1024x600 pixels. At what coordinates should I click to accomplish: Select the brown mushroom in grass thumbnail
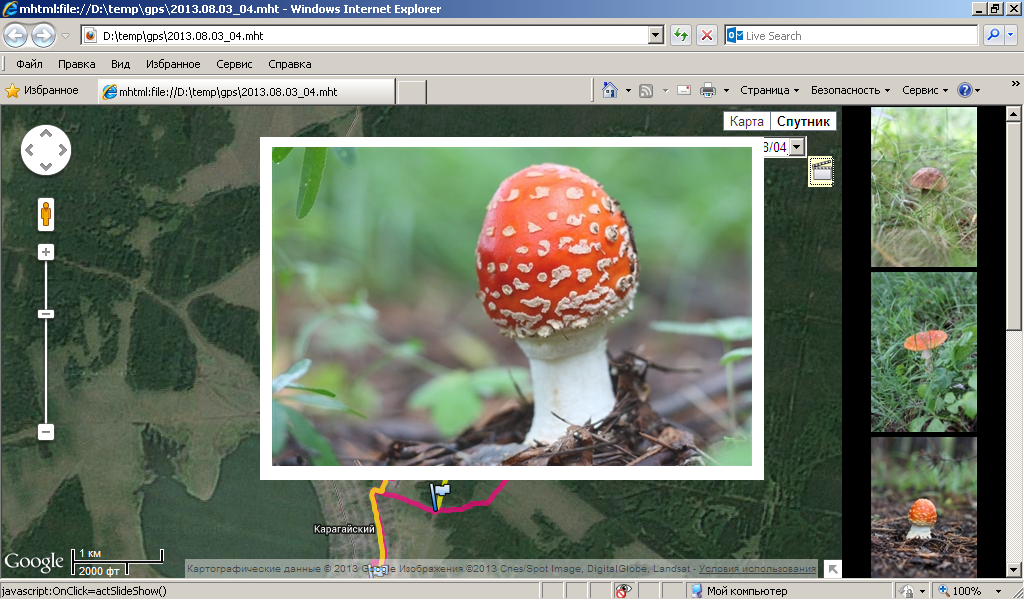[923, 187]
